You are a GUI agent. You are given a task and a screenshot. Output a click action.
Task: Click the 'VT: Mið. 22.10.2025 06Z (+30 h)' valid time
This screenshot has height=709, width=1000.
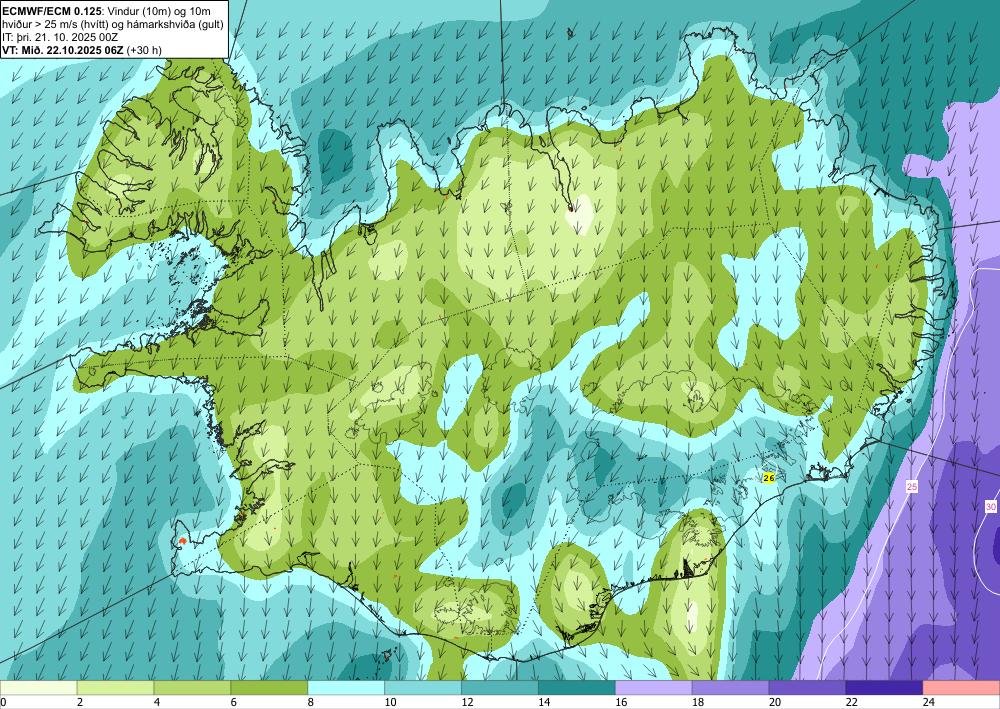pos(82,50)
